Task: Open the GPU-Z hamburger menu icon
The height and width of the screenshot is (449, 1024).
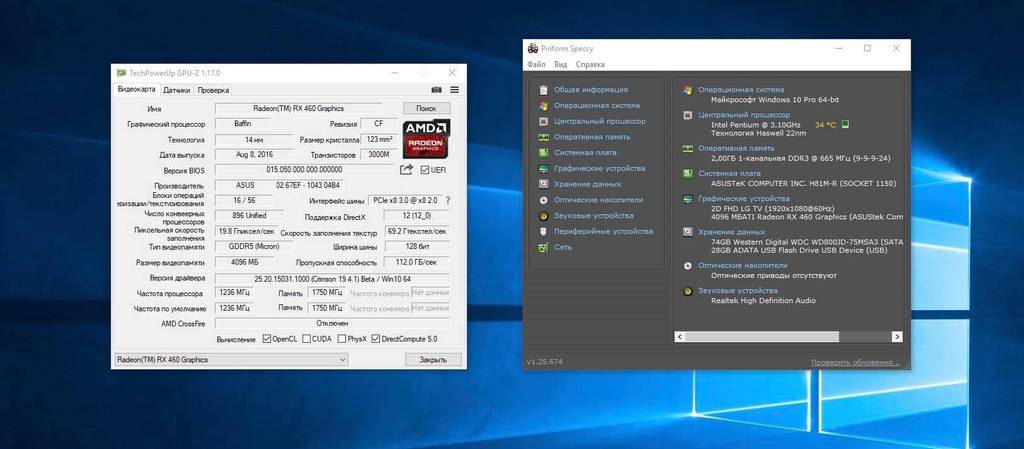Action: (454, 90)
